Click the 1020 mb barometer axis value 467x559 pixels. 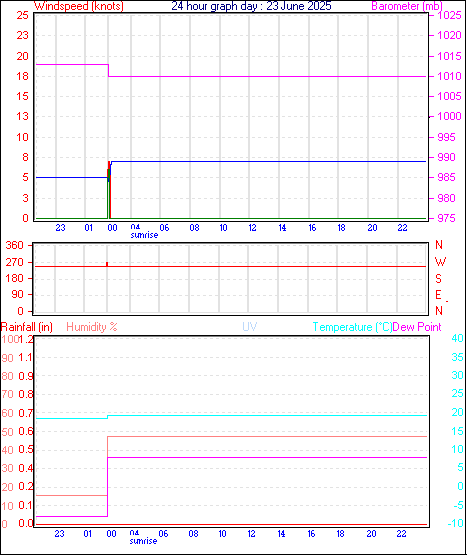tap(450, 35)
